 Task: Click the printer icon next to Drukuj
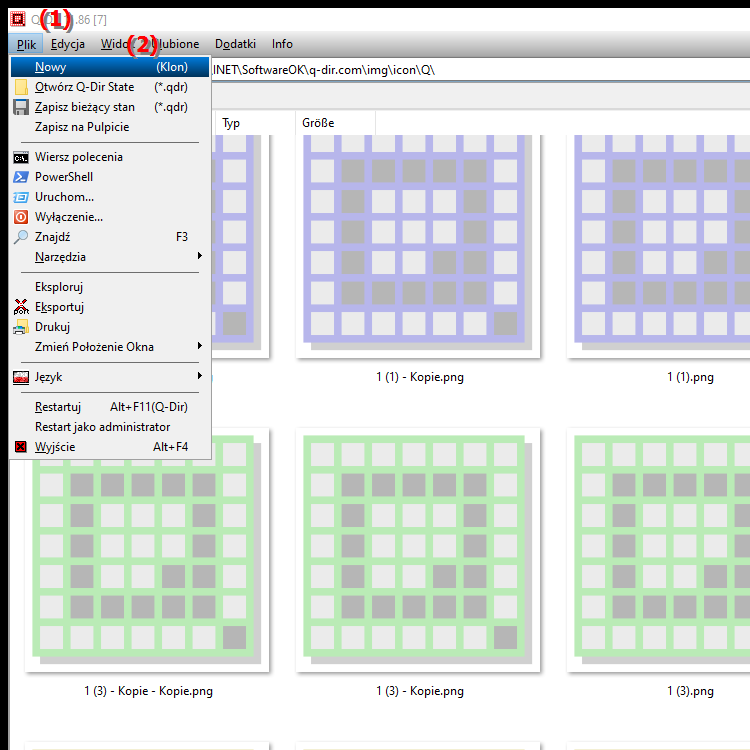21,327
